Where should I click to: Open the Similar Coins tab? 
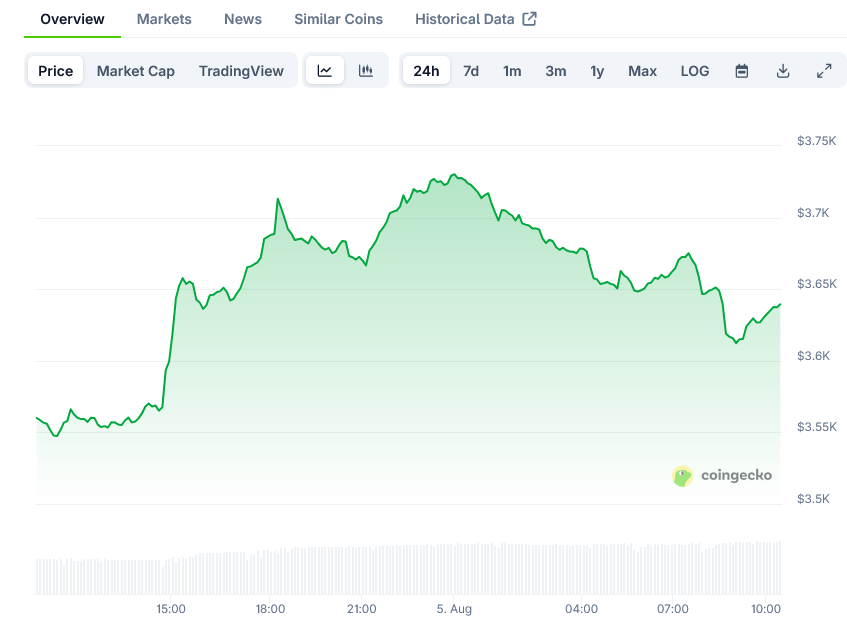click(338, 19)
